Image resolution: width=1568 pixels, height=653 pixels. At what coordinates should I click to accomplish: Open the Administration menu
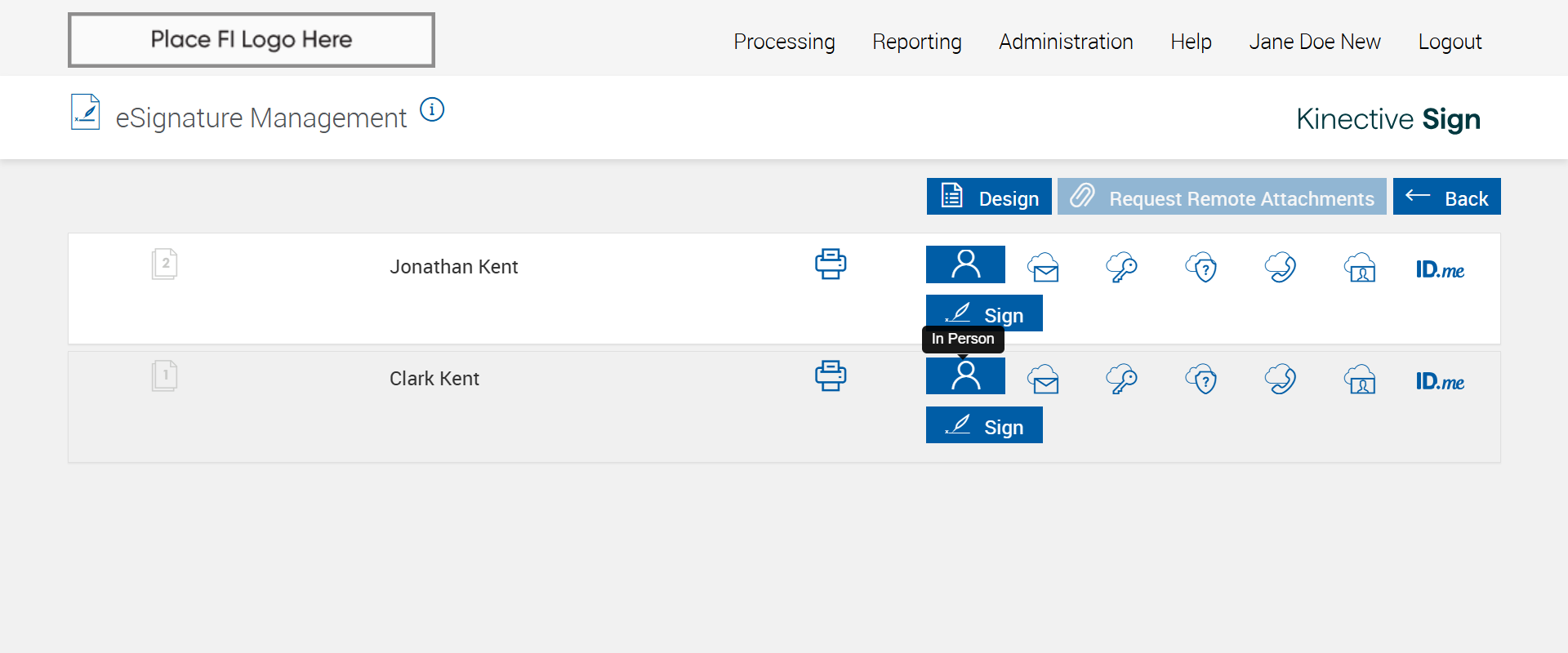pyautogui.click(x=1066, y=42)
